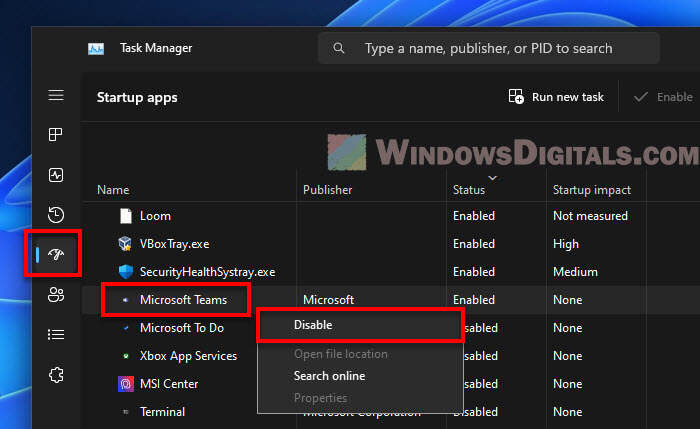The image size is (700, 429).
Task: Click None impact of Xbox App Services
Action: tap(567, 356)
